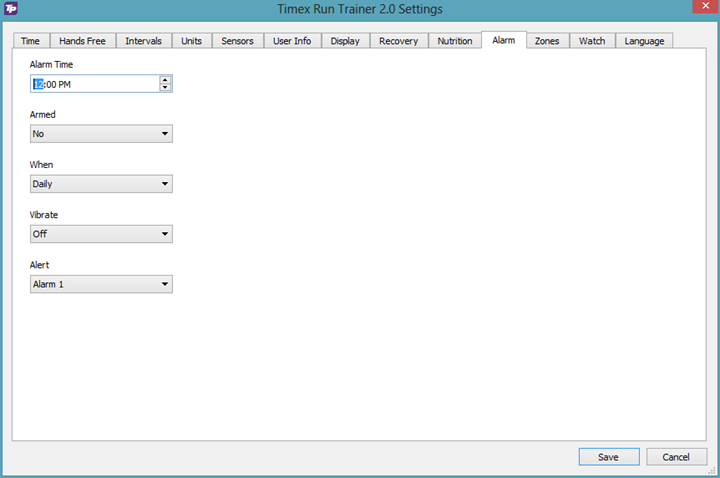Open the Alert dropdown showing Alarm 1
This screenshot has width=720, height=478.
101,284
